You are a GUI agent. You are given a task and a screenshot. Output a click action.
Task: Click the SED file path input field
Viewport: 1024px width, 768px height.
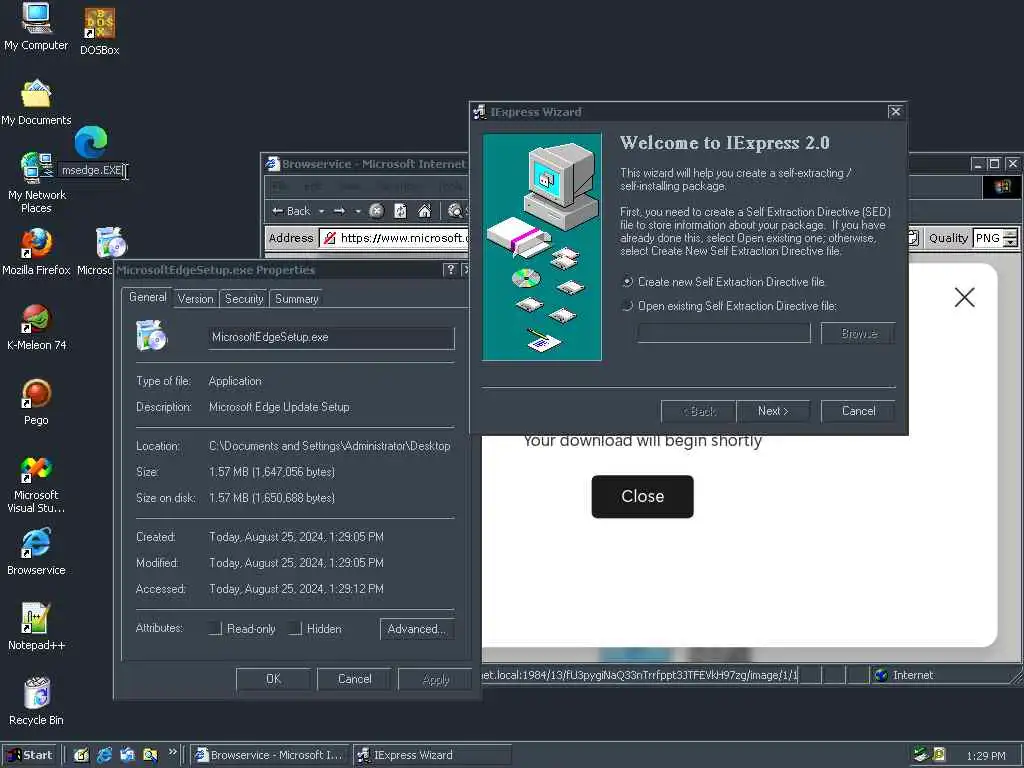pyautogui.click(x=724, y=333)
